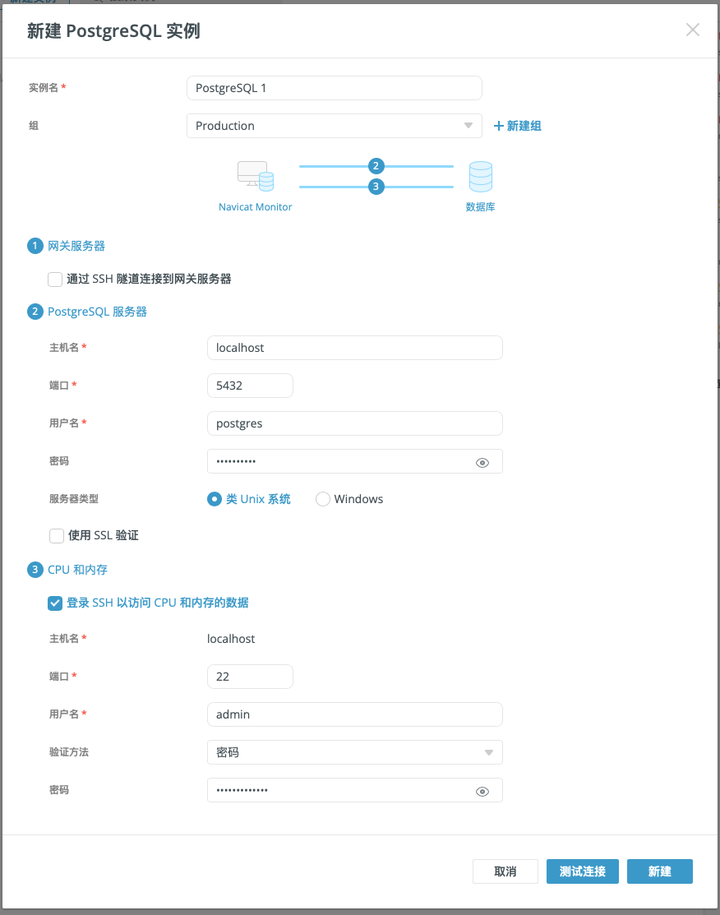Open the 组 Production dropdown
This screenshot has width=720, height=915.
point(334,126)
